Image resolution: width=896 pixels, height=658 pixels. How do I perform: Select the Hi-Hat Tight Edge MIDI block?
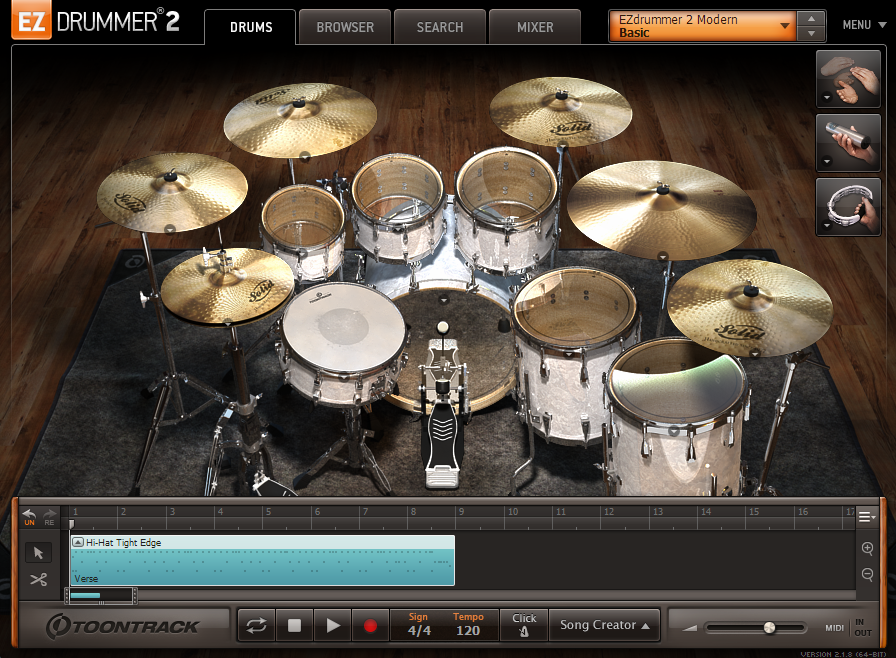(262, 560)
